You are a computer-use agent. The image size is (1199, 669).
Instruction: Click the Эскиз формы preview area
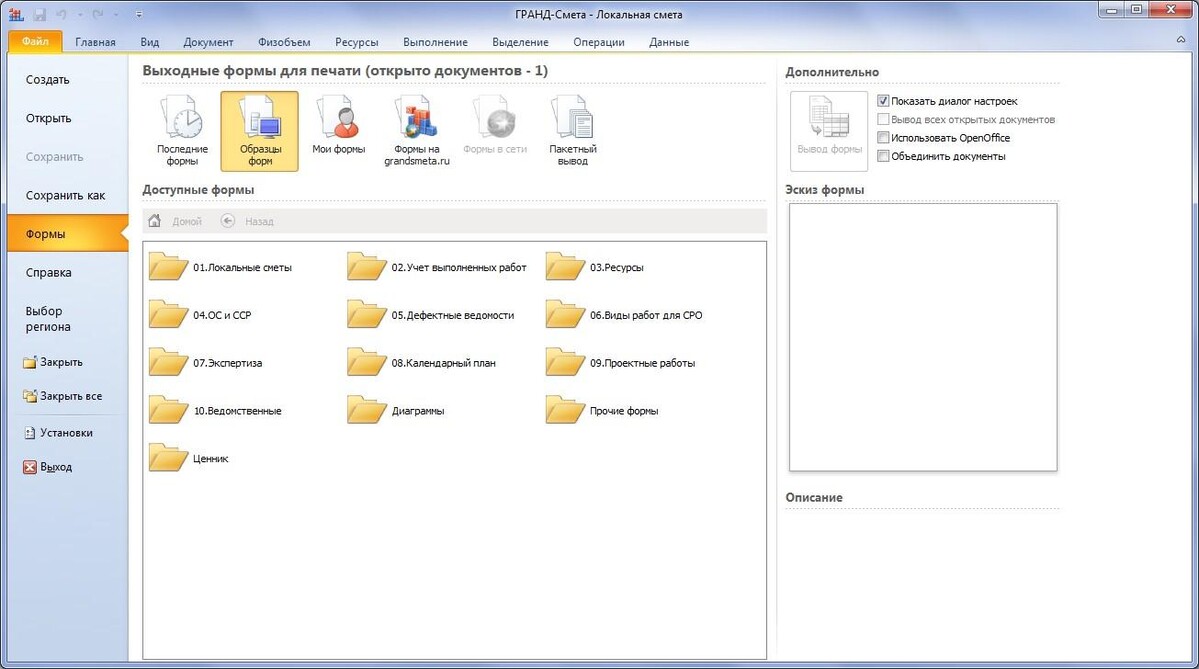(923, 337)
